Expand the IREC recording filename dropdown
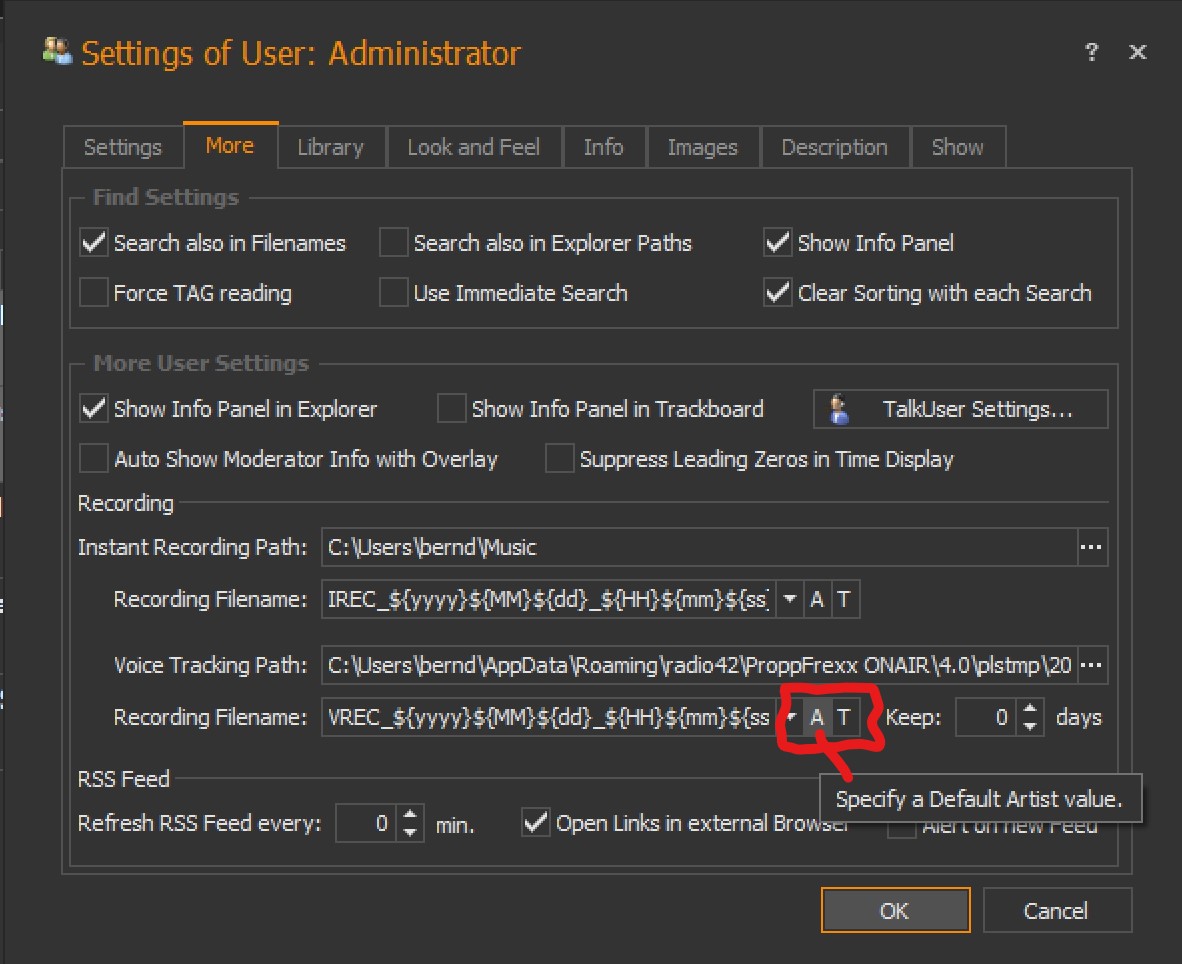 [x=790, y=599]
